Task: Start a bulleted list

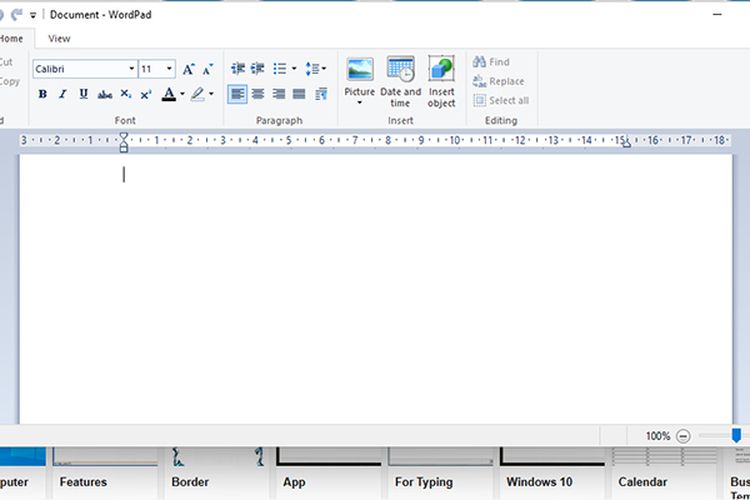Action: pos(280,69)
